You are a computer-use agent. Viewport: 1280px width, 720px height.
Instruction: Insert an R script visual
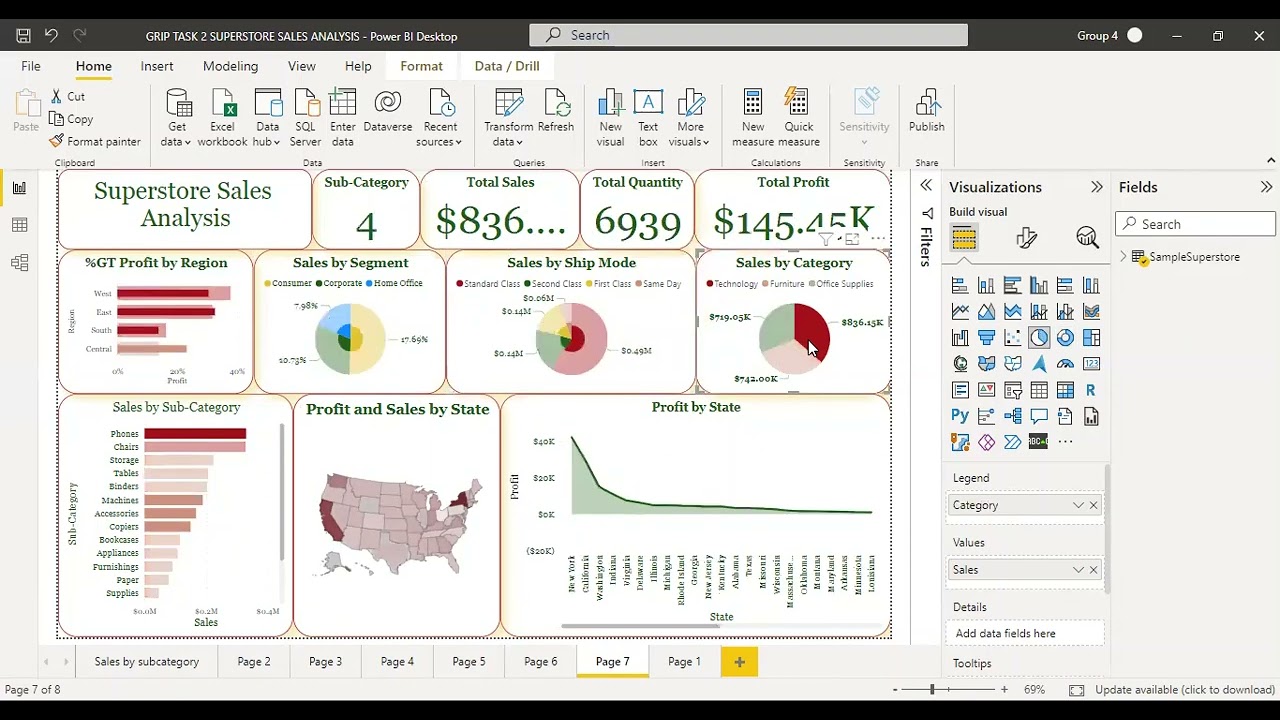pyautogui.click(x=1091, y=390)
